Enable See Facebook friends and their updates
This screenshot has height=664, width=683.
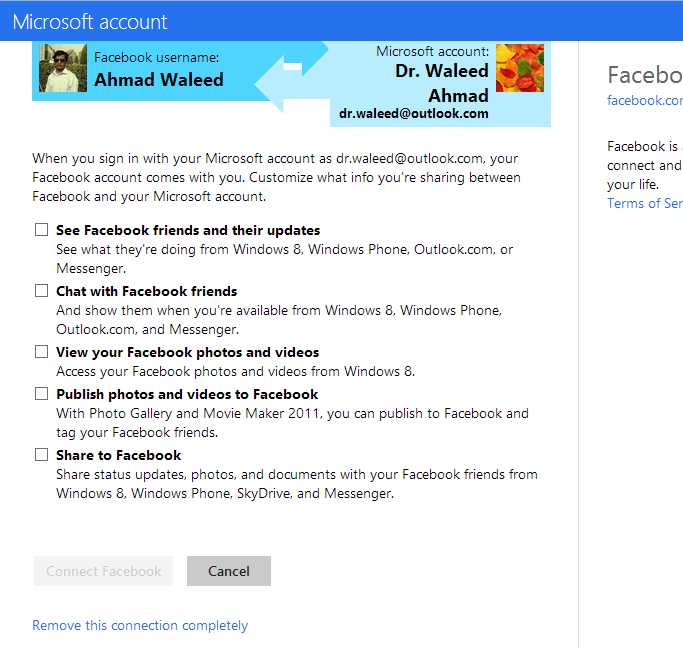[x=41, y=230]
